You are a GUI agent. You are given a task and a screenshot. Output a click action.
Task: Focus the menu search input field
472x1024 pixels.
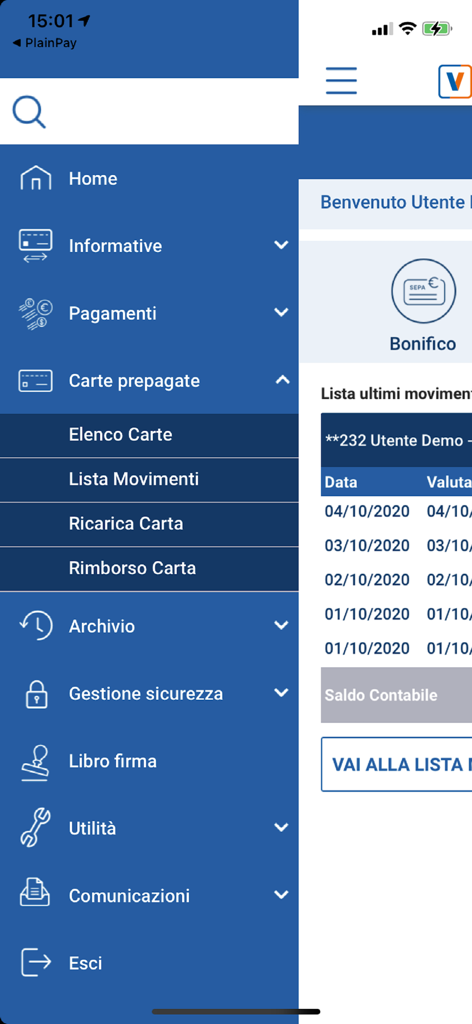149,112
